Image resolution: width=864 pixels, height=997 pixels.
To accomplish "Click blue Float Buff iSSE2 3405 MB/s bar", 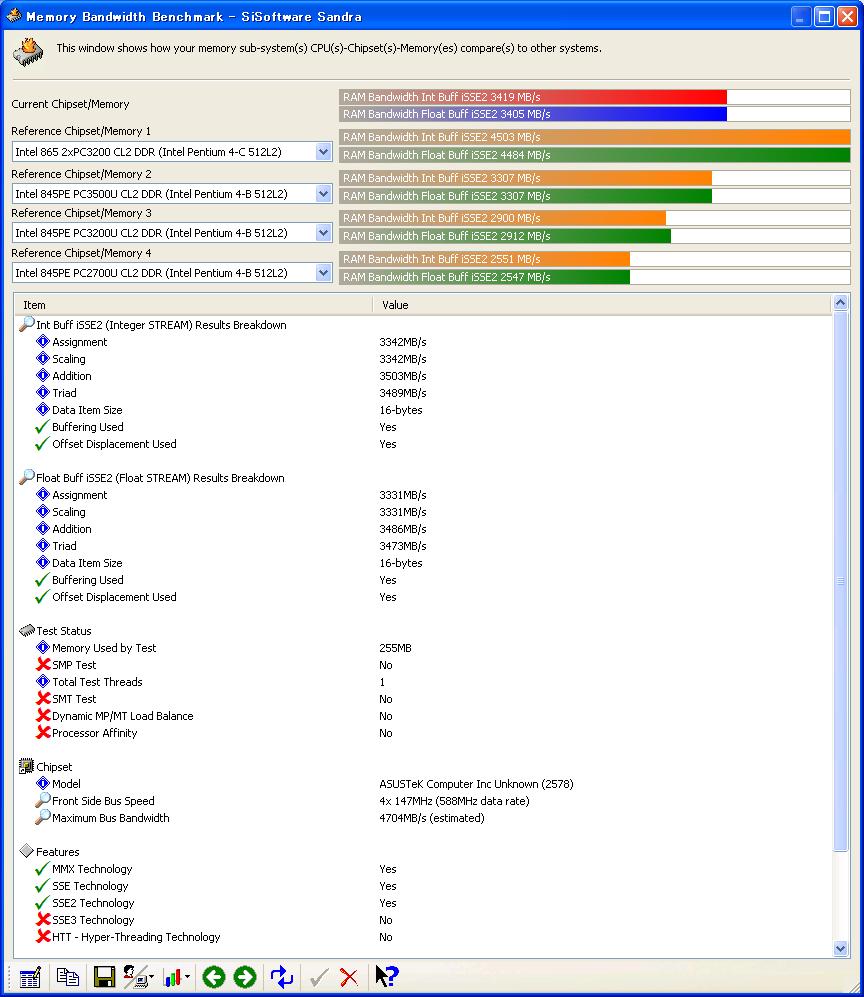I will click(x=533, y=114).
